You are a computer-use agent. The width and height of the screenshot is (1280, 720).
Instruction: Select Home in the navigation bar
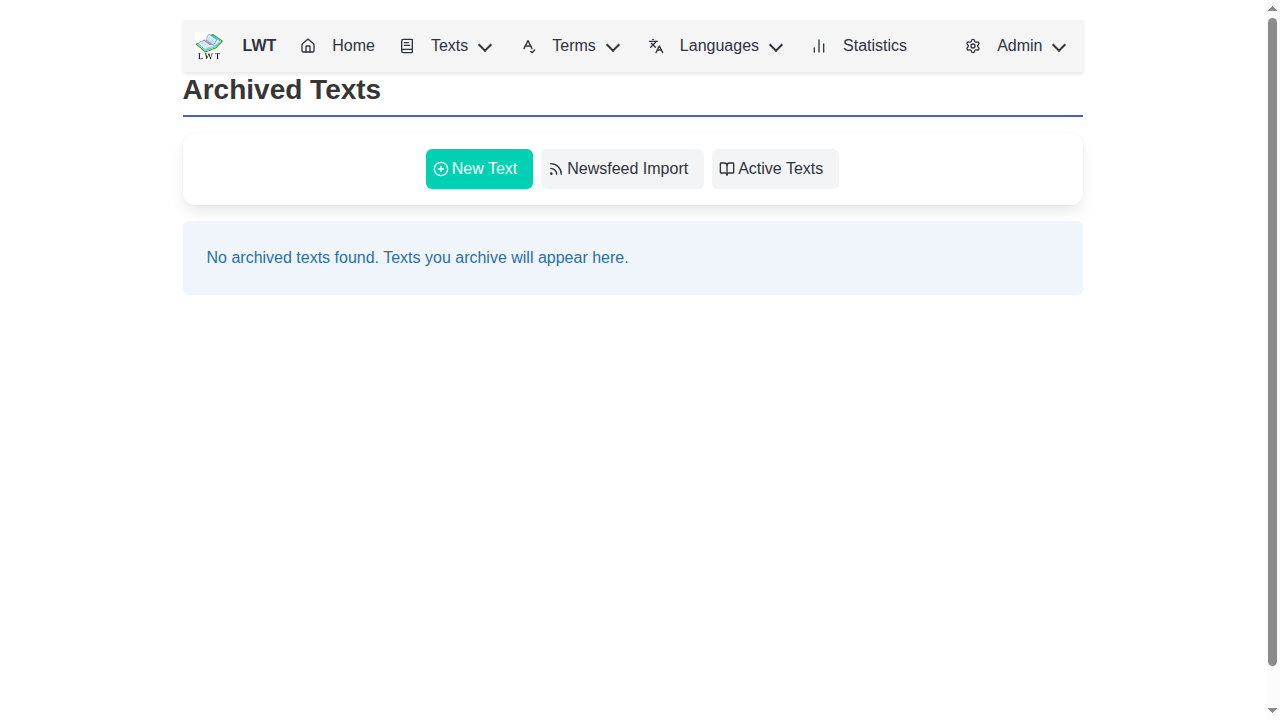352,46
